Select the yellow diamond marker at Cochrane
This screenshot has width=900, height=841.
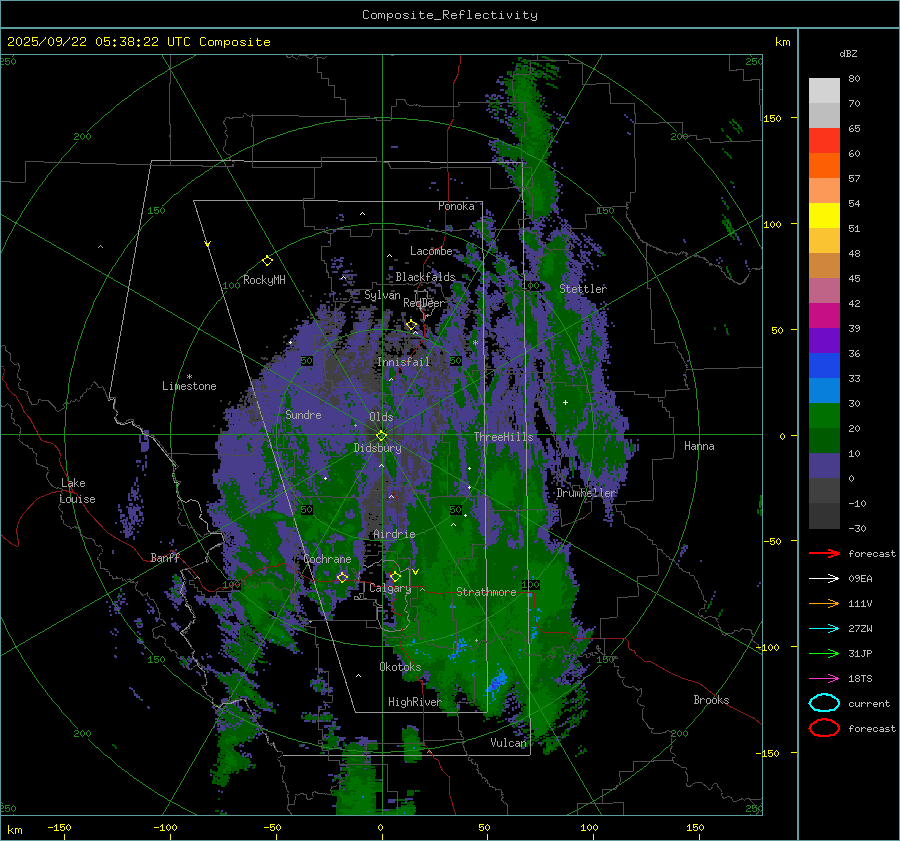(x=342, y=577)
